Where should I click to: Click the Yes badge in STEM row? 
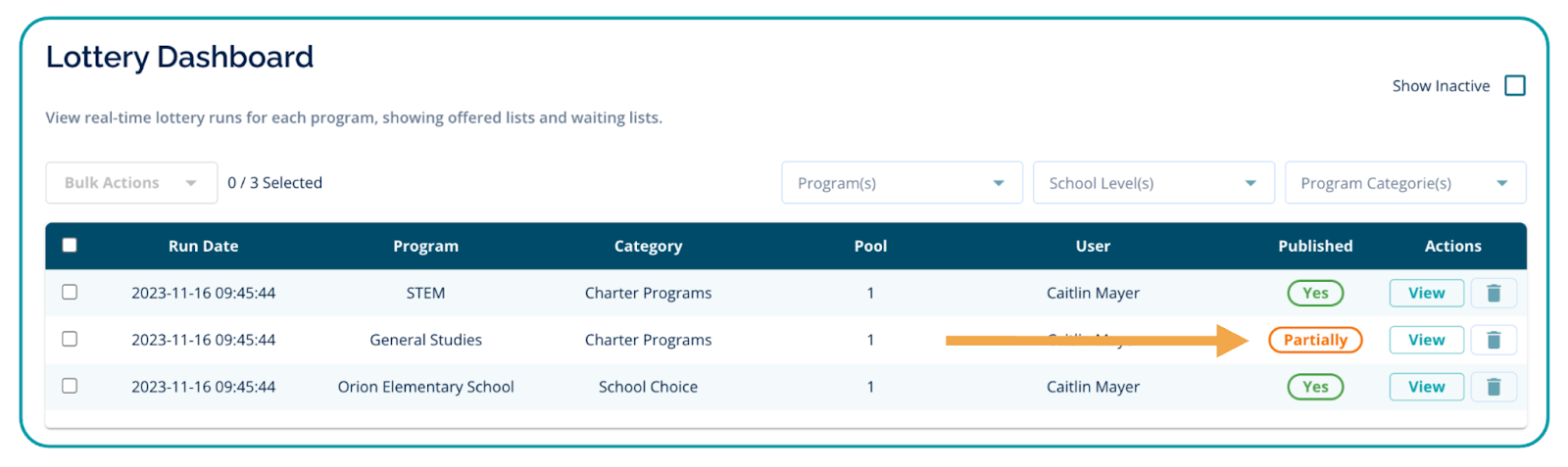[1315, 293]
